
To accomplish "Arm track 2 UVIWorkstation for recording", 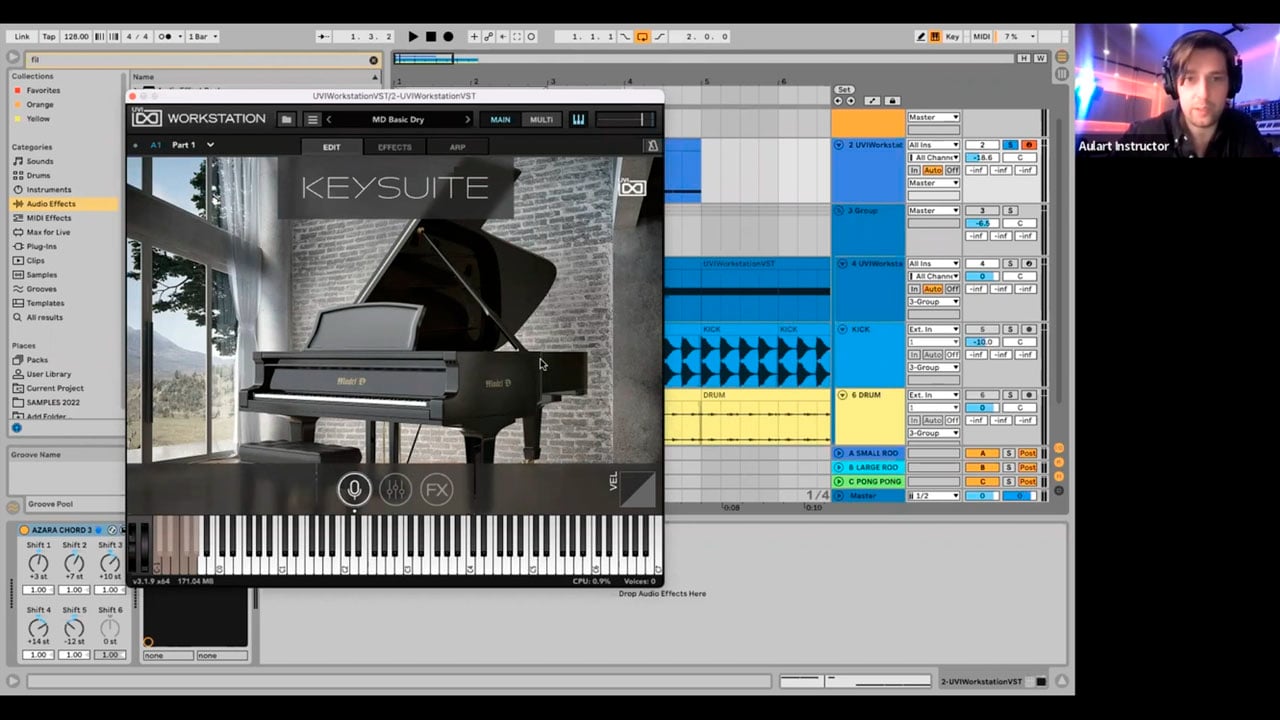I will 1028,145.
